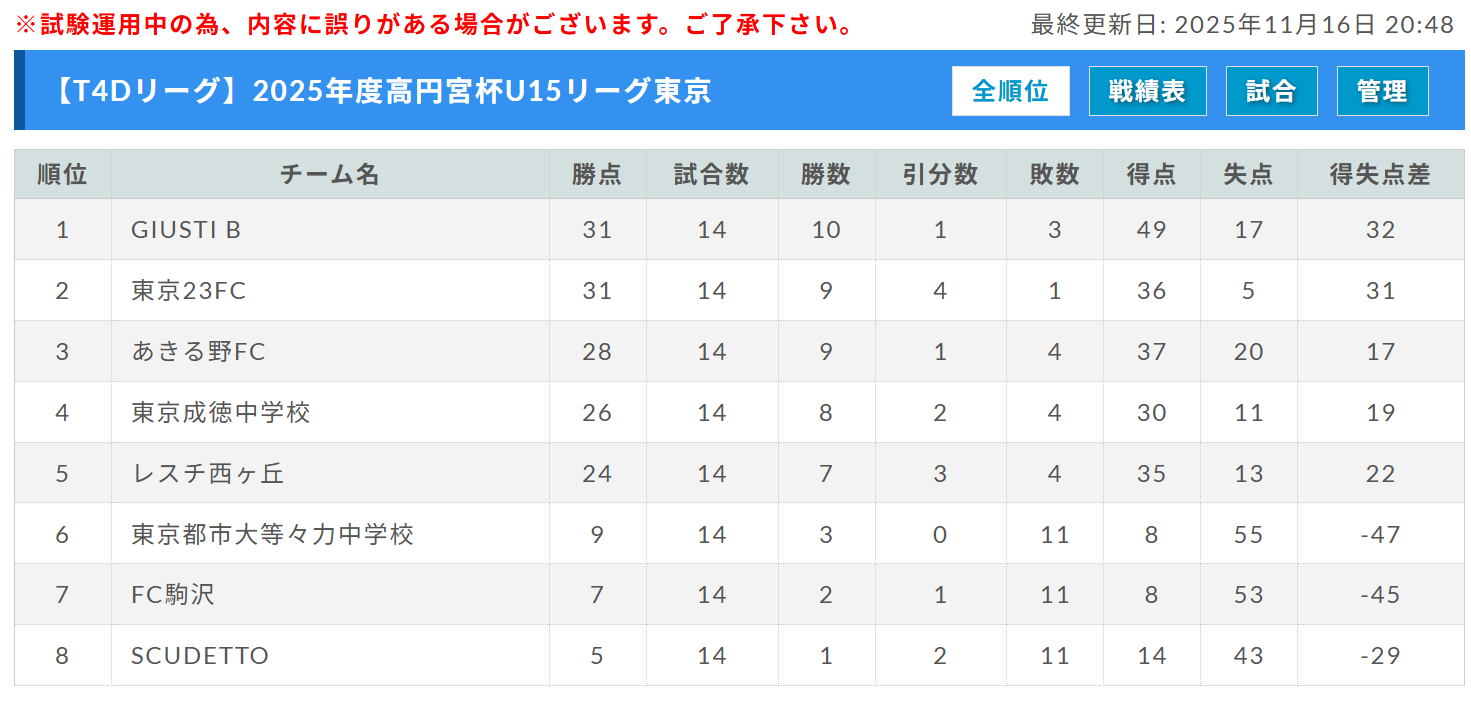Screen dimensions: 1471x702
Task: Click the last updated date text
Action: coord(1242,25)
